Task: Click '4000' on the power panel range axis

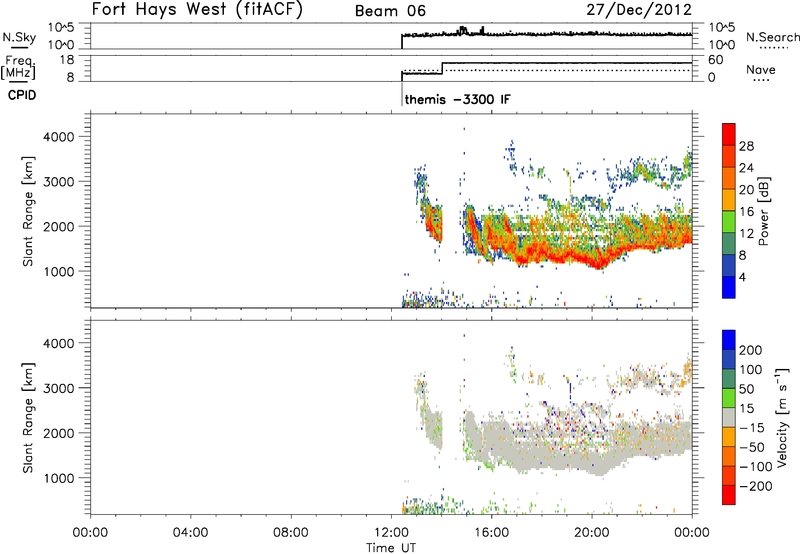Action: point(59,137)
